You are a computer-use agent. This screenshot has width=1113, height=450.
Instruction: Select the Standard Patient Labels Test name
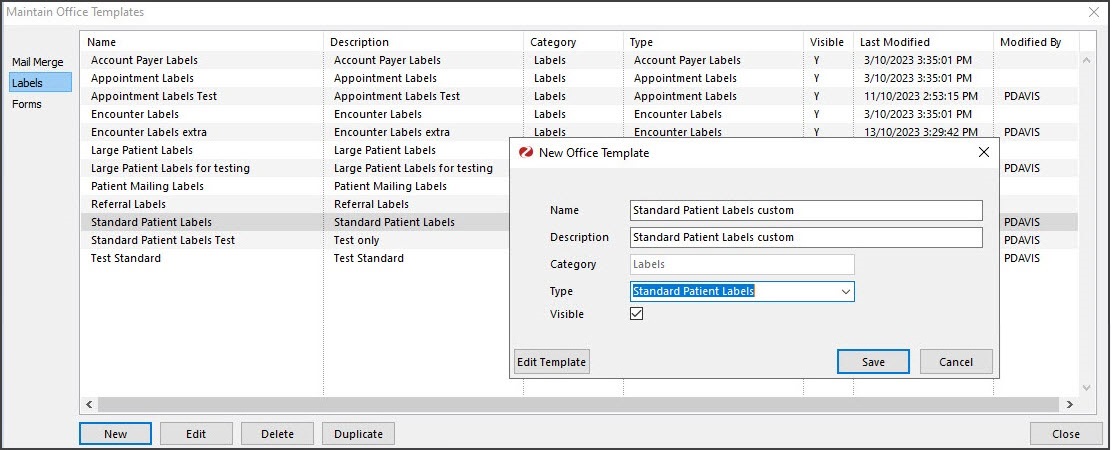pos(163,240)
